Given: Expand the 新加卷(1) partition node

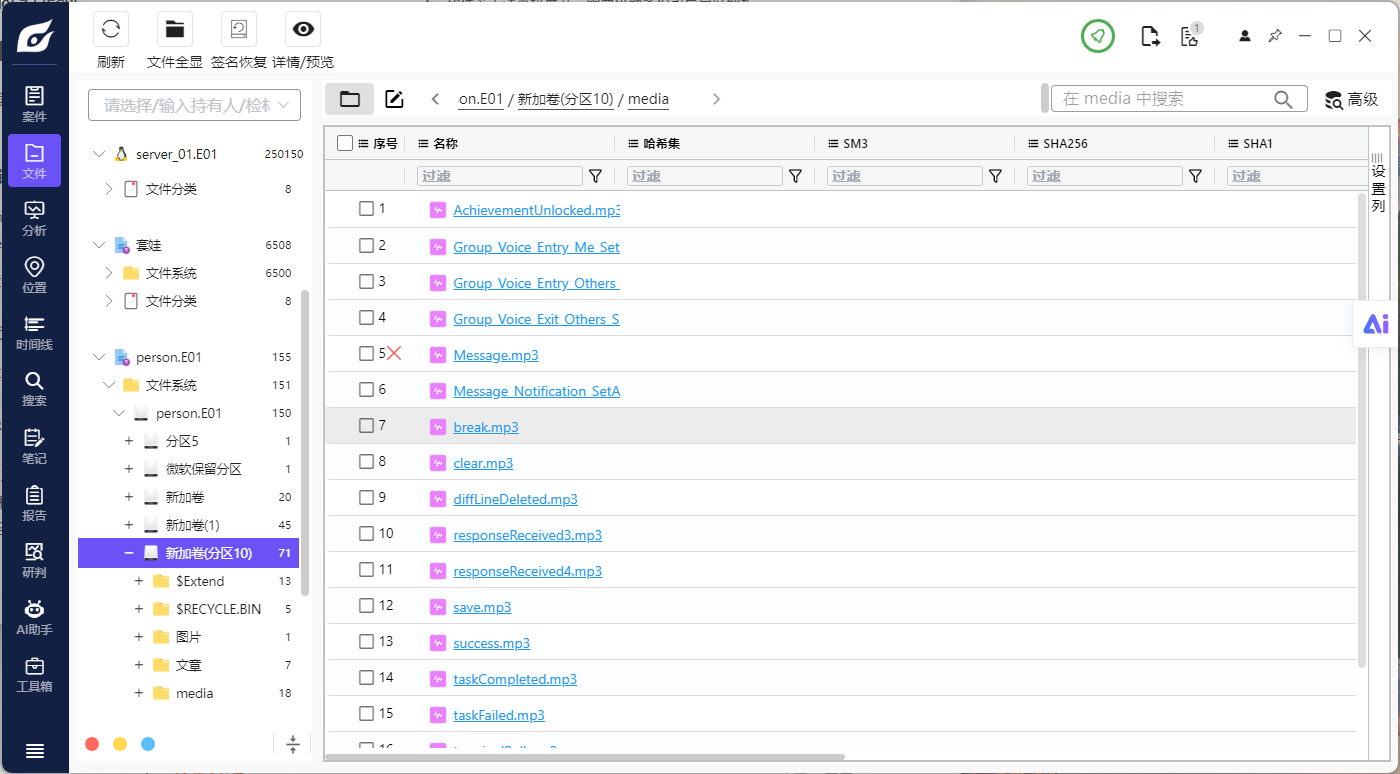Looking at the screenshot, I should (x=128, y=525).
